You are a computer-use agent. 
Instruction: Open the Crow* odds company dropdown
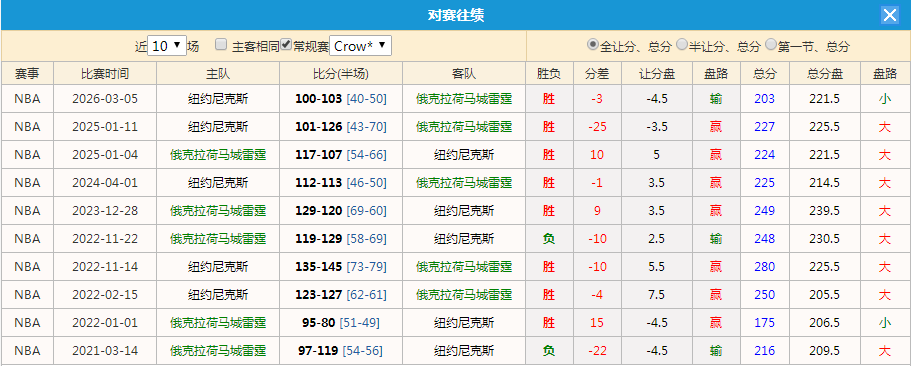pos(360,46)
